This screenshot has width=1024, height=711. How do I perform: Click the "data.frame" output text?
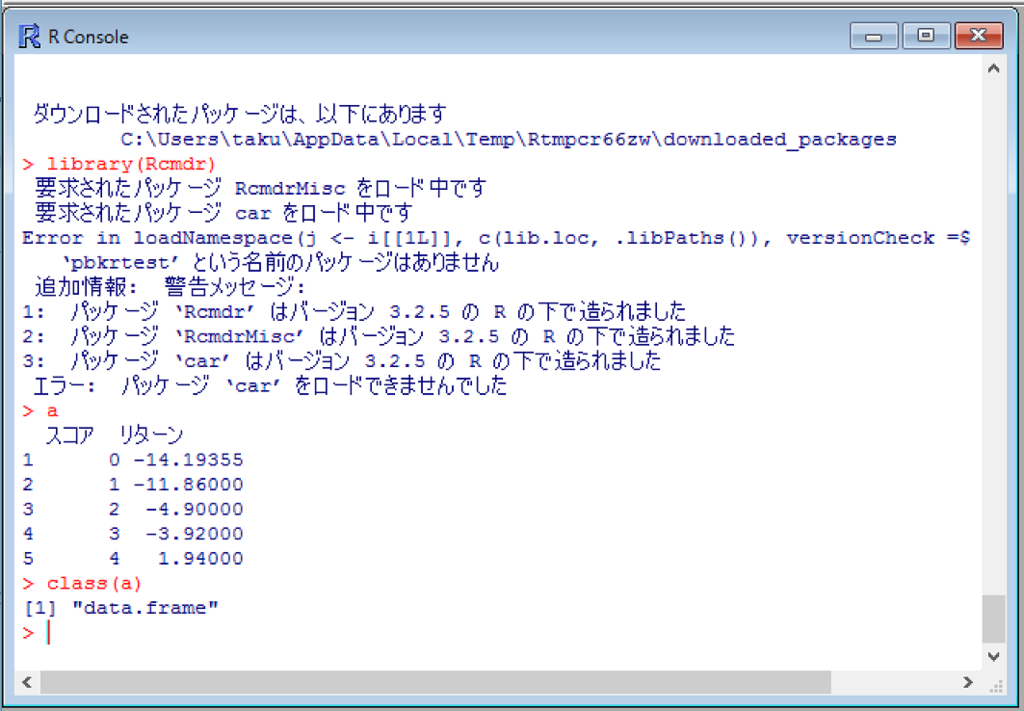point(145,608)
